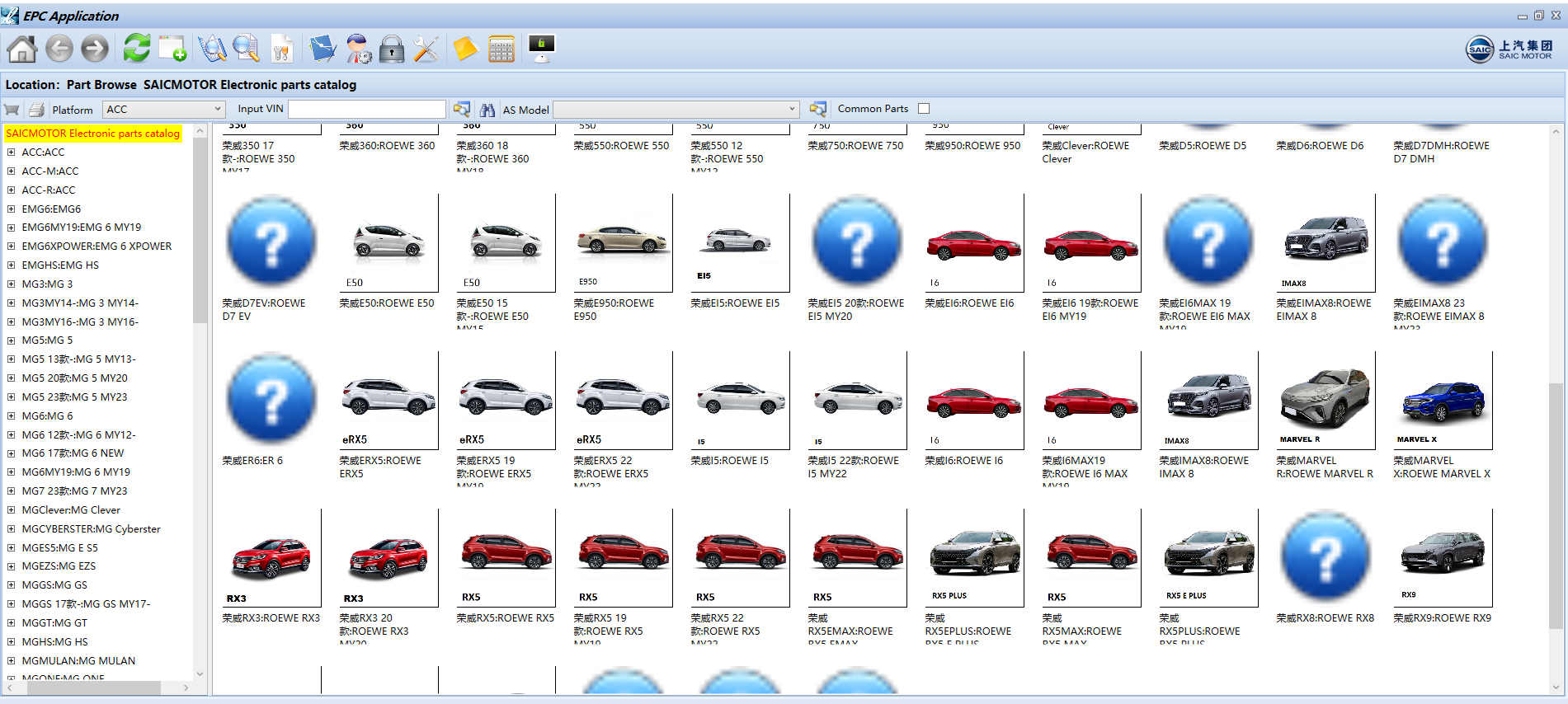Image resolution: width=1568 pixels, height=704 pixels.
Task: Click the Home icon in toolbar
Action: pos(22,49)
